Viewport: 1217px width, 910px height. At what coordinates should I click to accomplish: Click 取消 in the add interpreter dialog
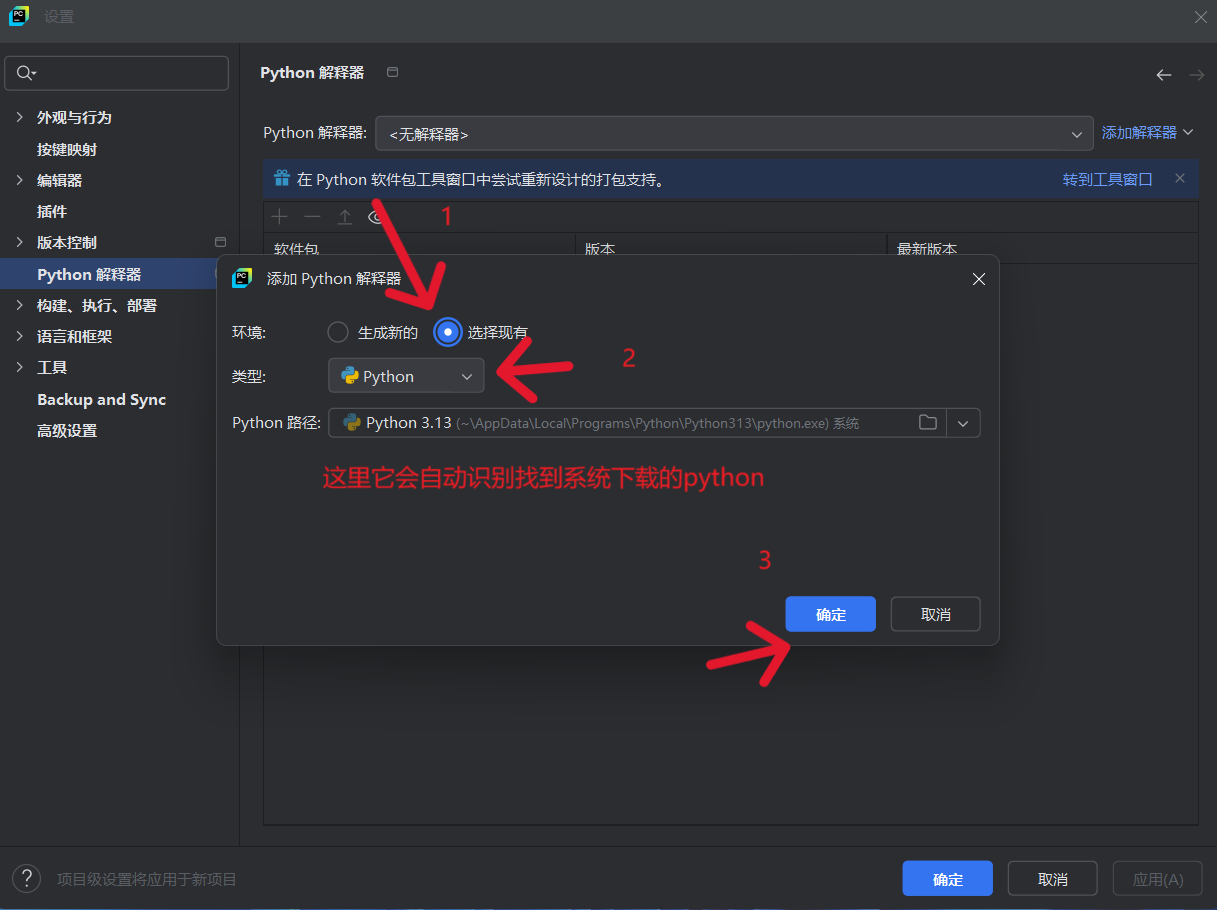[x=935, y=614]
